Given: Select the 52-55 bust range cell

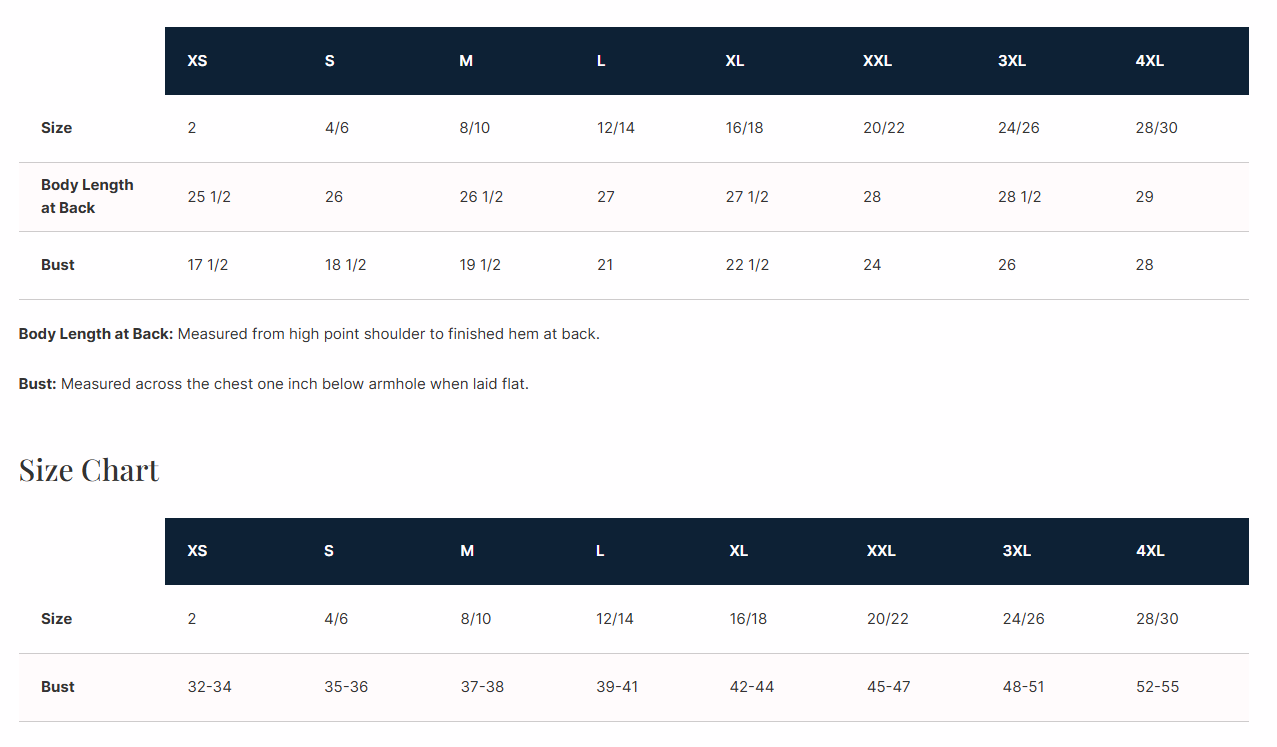Looking at the screenshot, I should (x=1157, y=687).
